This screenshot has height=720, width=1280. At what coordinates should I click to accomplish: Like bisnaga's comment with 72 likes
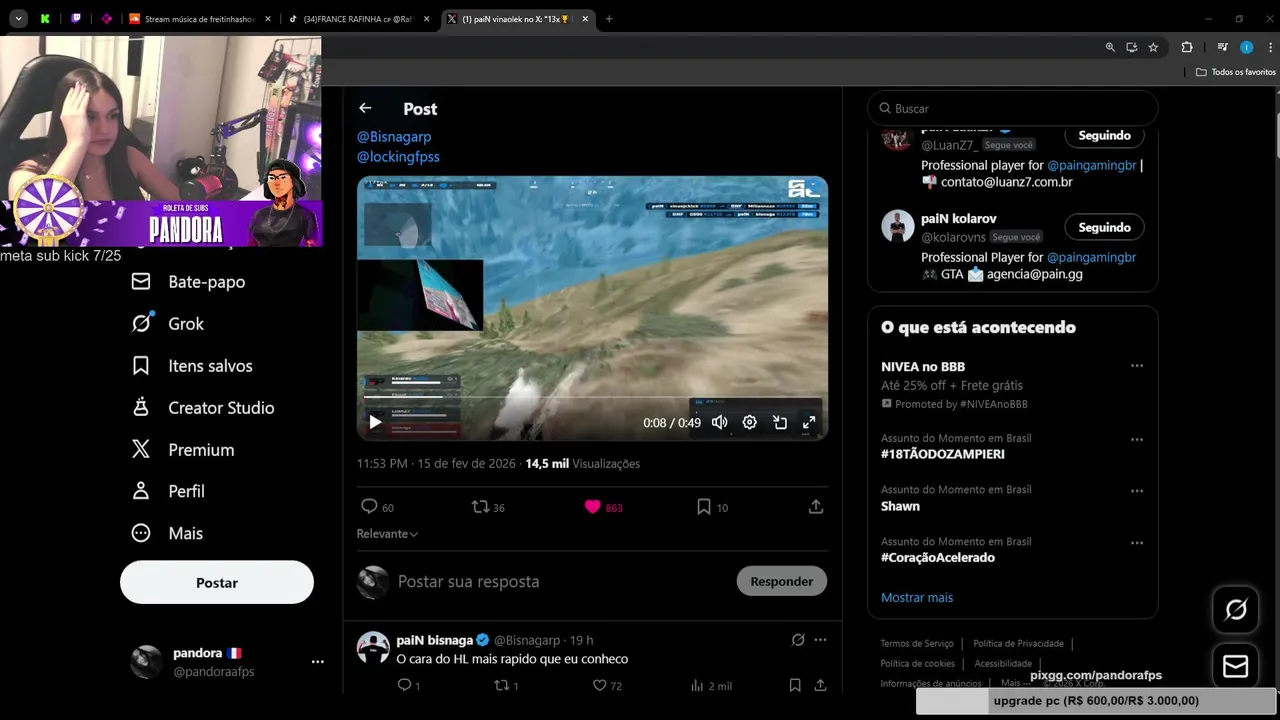click(600, 685)
